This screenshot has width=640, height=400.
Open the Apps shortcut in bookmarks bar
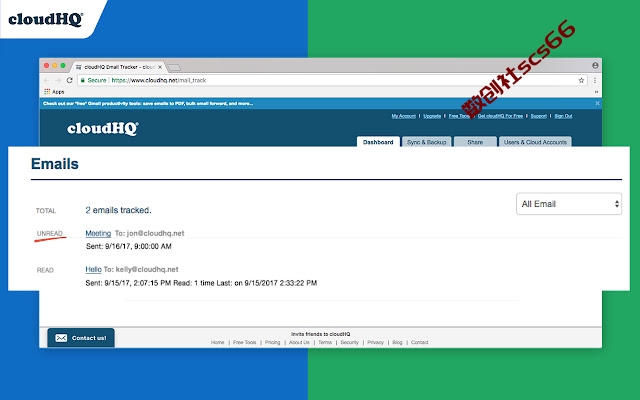[54, 92]
